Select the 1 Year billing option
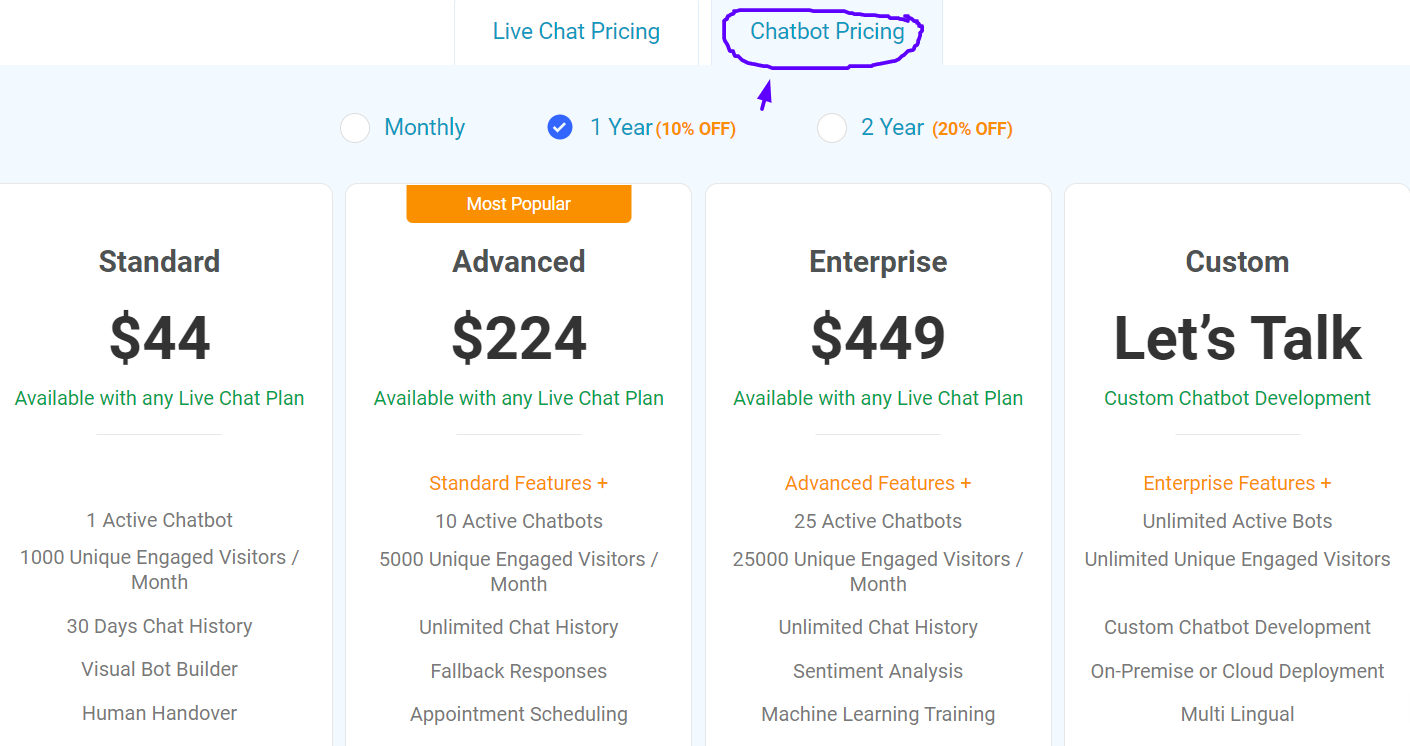Viewport: 1410px width, 746px height. coord(560,128)
